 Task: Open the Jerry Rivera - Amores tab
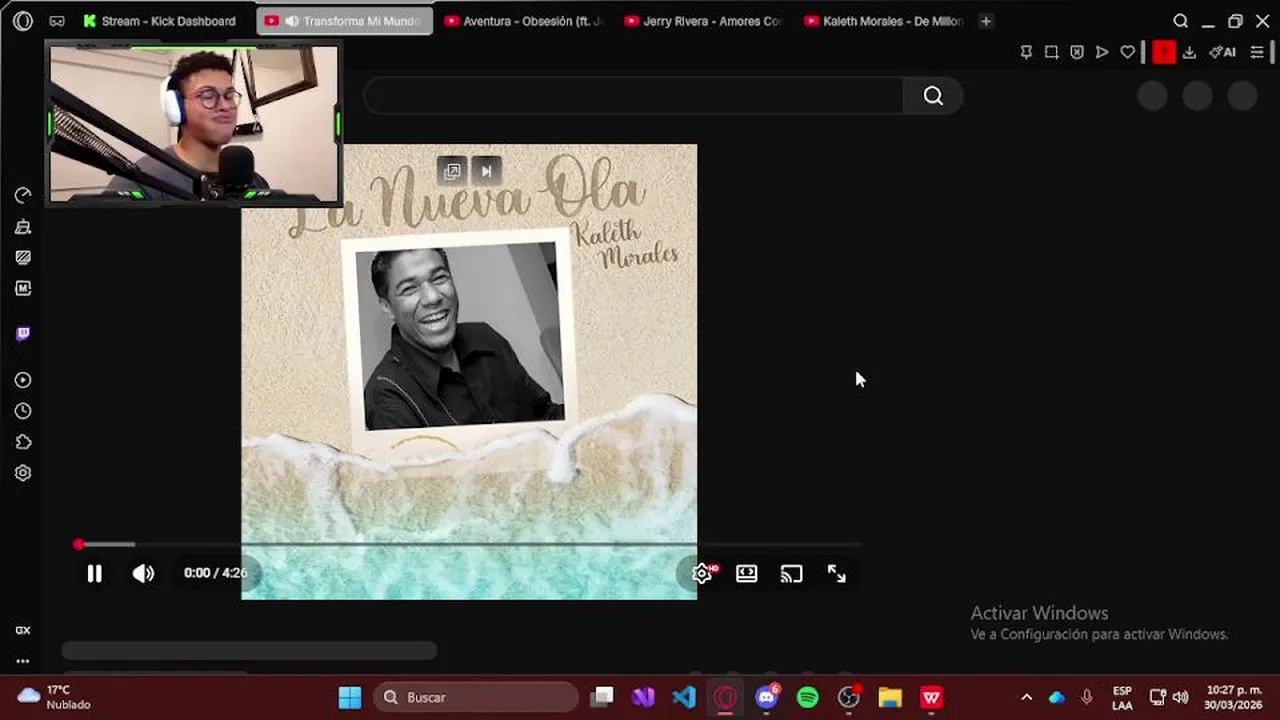point(704,21)
